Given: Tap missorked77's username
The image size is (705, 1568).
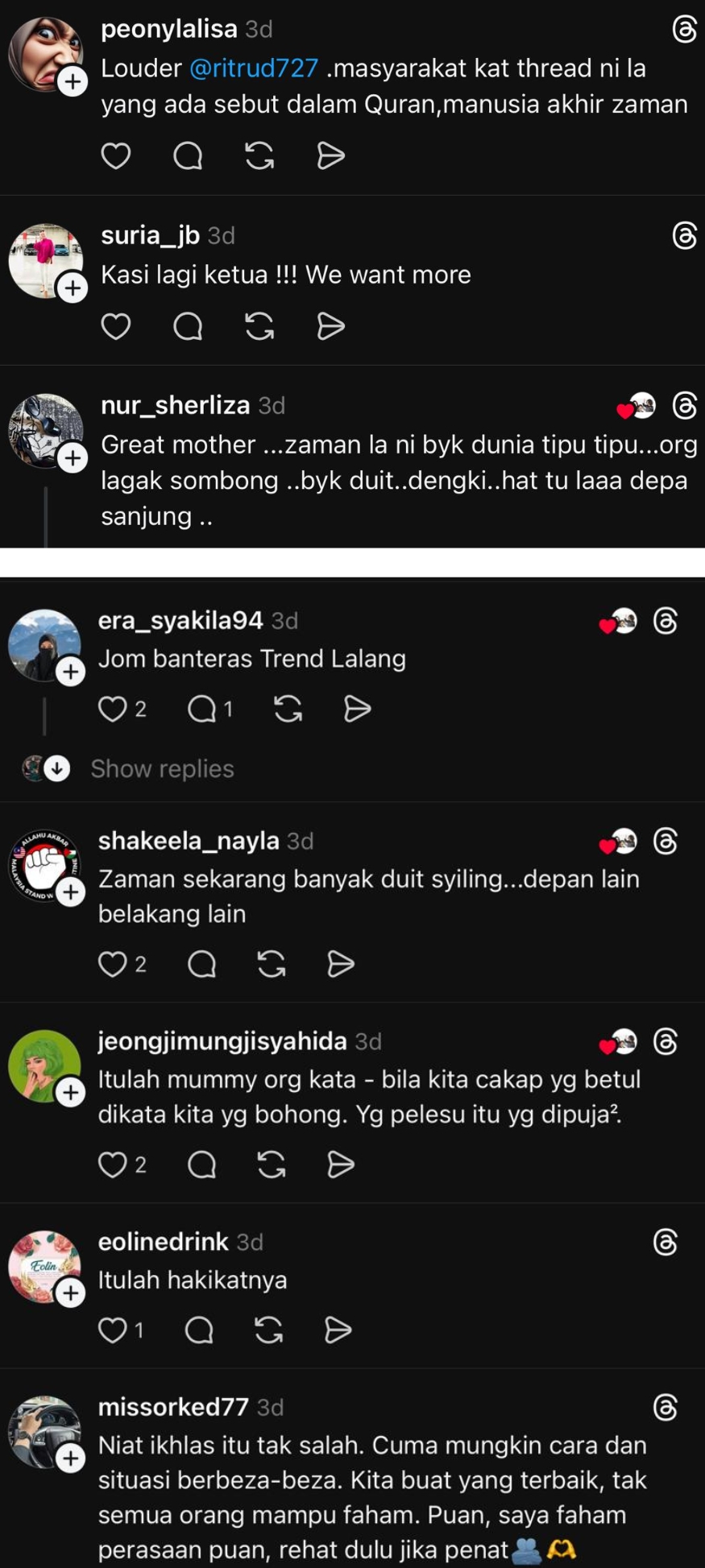Looking at the screenshot, I should (173, 1406).
